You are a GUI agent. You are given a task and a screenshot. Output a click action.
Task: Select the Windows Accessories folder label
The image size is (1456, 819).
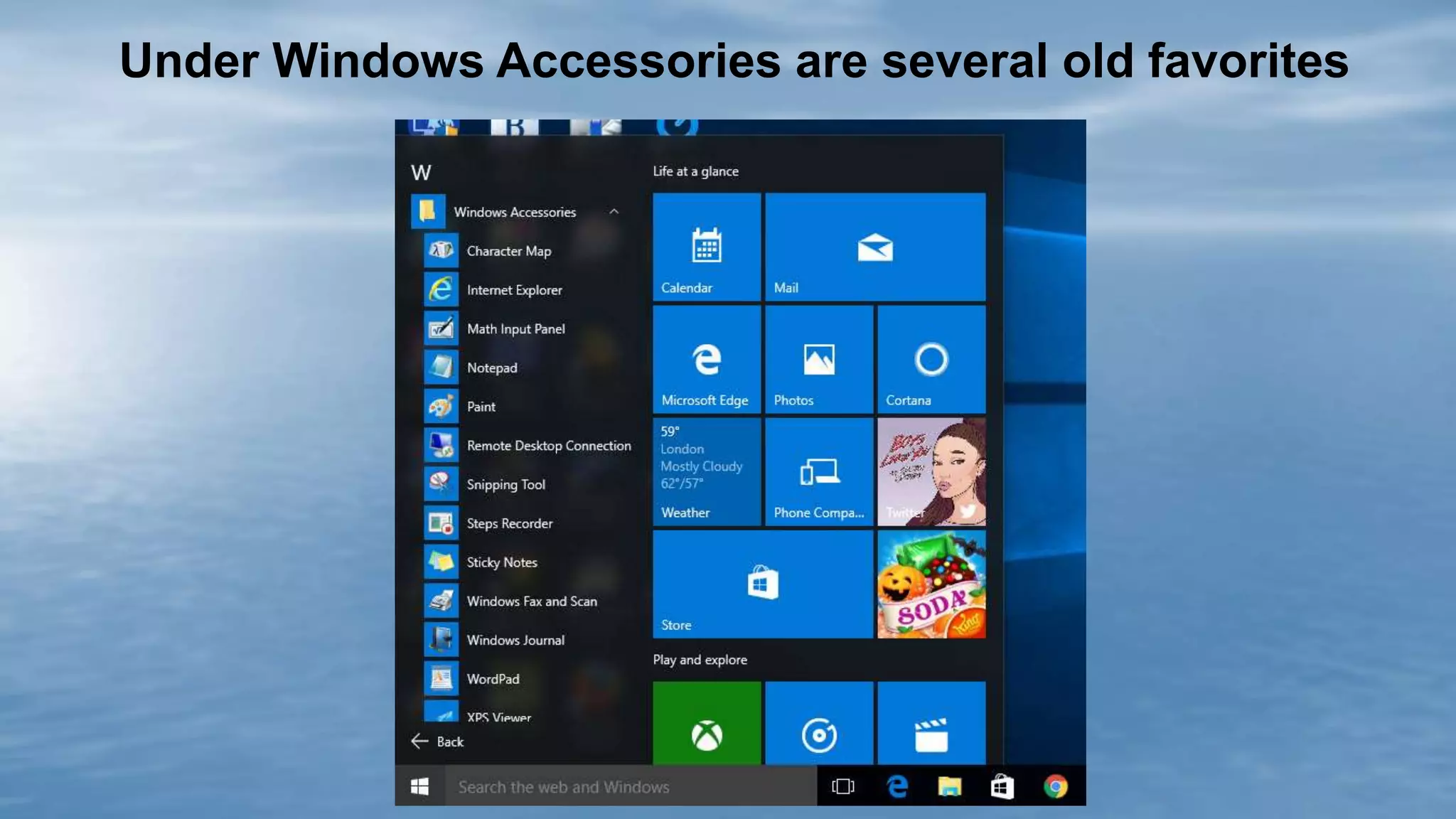point(515,212)
